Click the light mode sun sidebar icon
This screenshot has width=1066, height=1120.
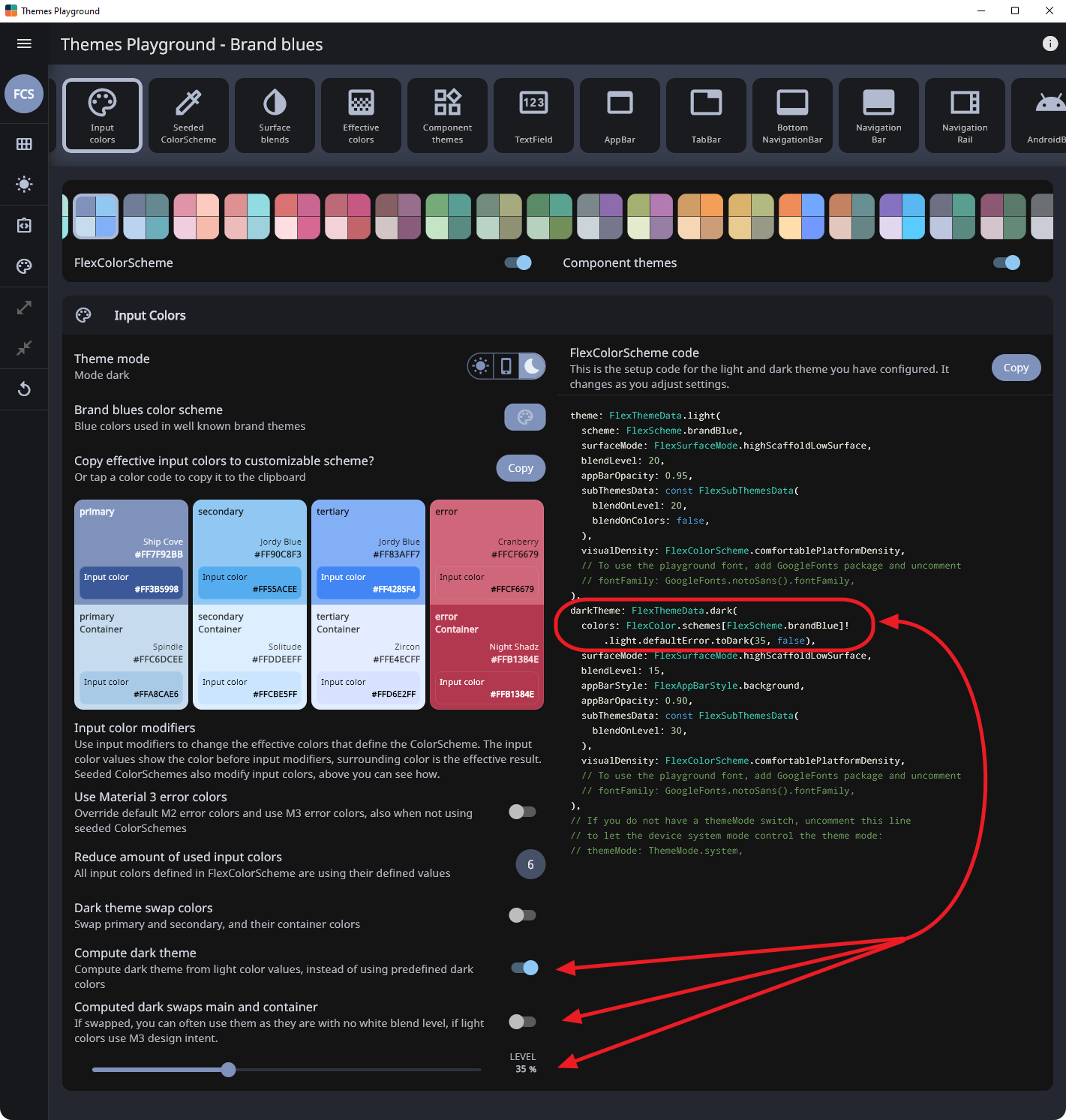tap(24, 184)
